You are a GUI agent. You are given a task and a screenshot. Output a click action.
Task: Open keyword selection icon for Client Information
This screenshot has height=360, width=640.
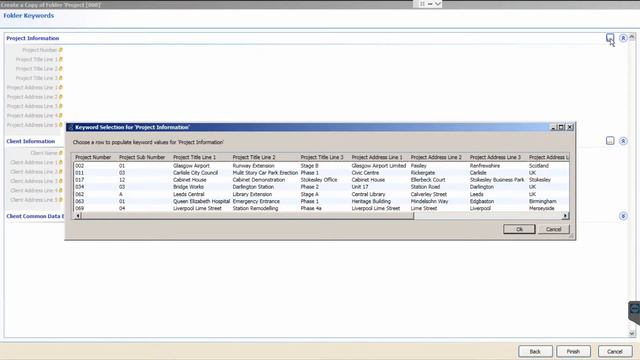(610, 141)
